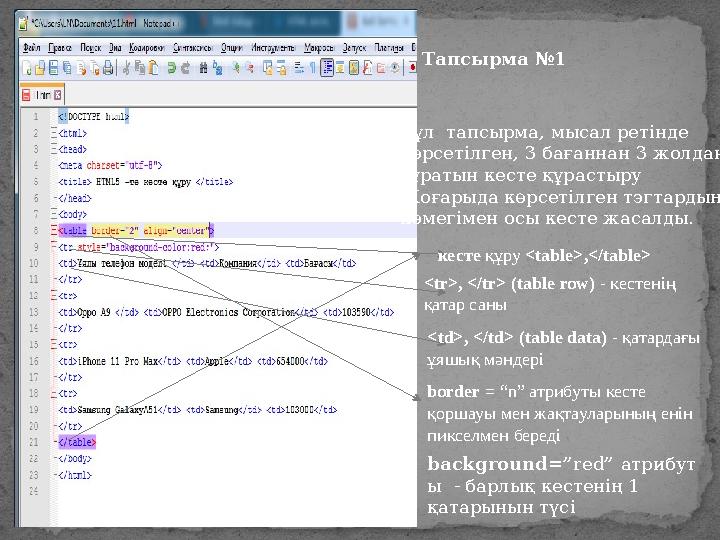Screen dimensions: 720x540
Task: Click the 103590 price value
Action: pyautogui.click(x=356, y=312)
